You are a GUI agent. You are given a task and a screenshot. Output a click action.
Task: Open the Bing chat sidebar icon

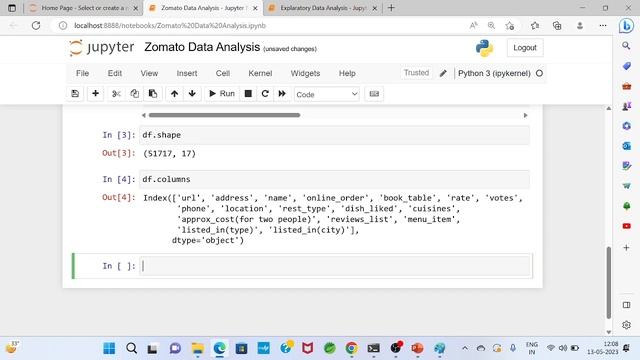click(626, 26)
